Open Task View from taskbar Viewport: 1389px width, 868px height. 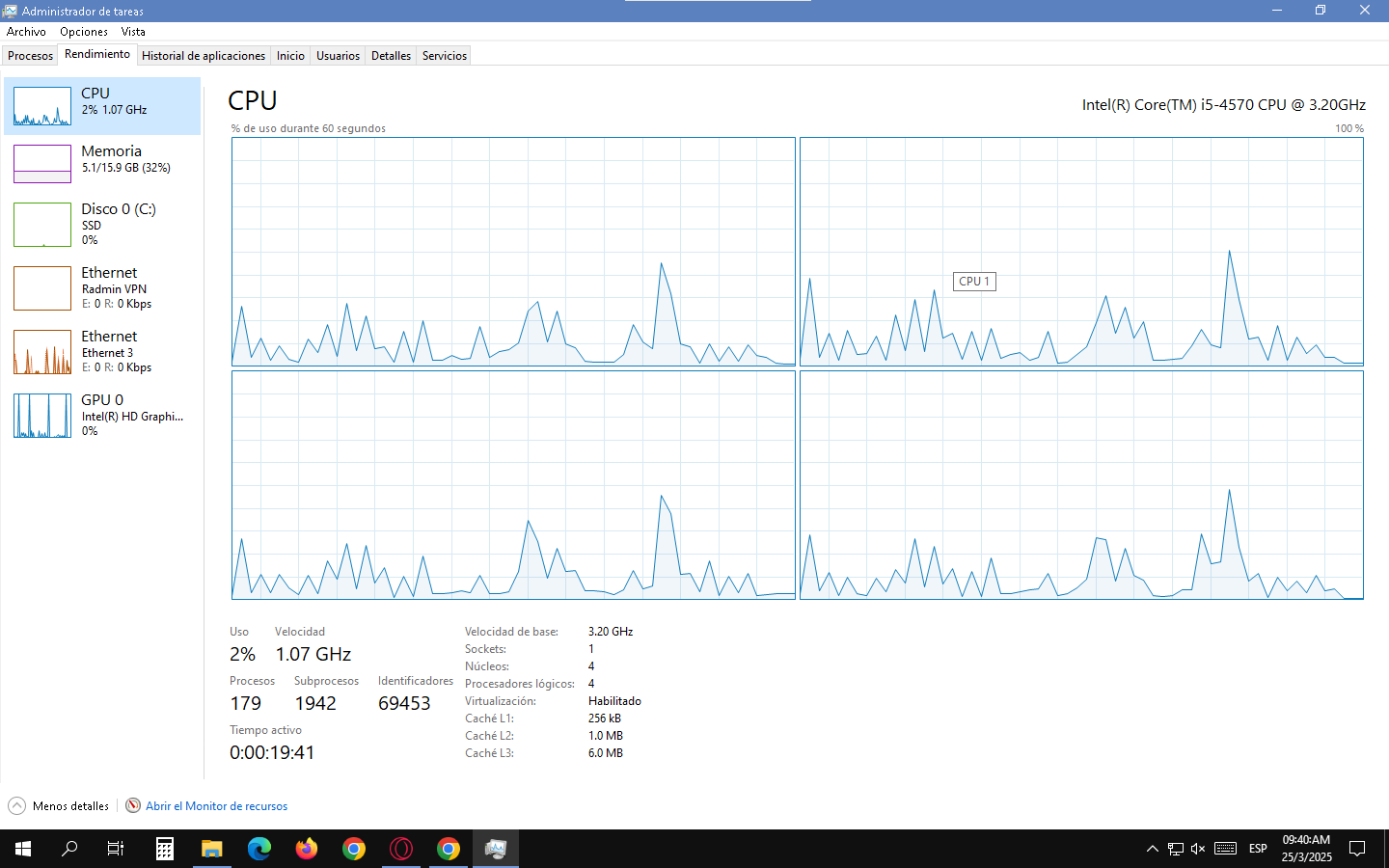point(116,849)
